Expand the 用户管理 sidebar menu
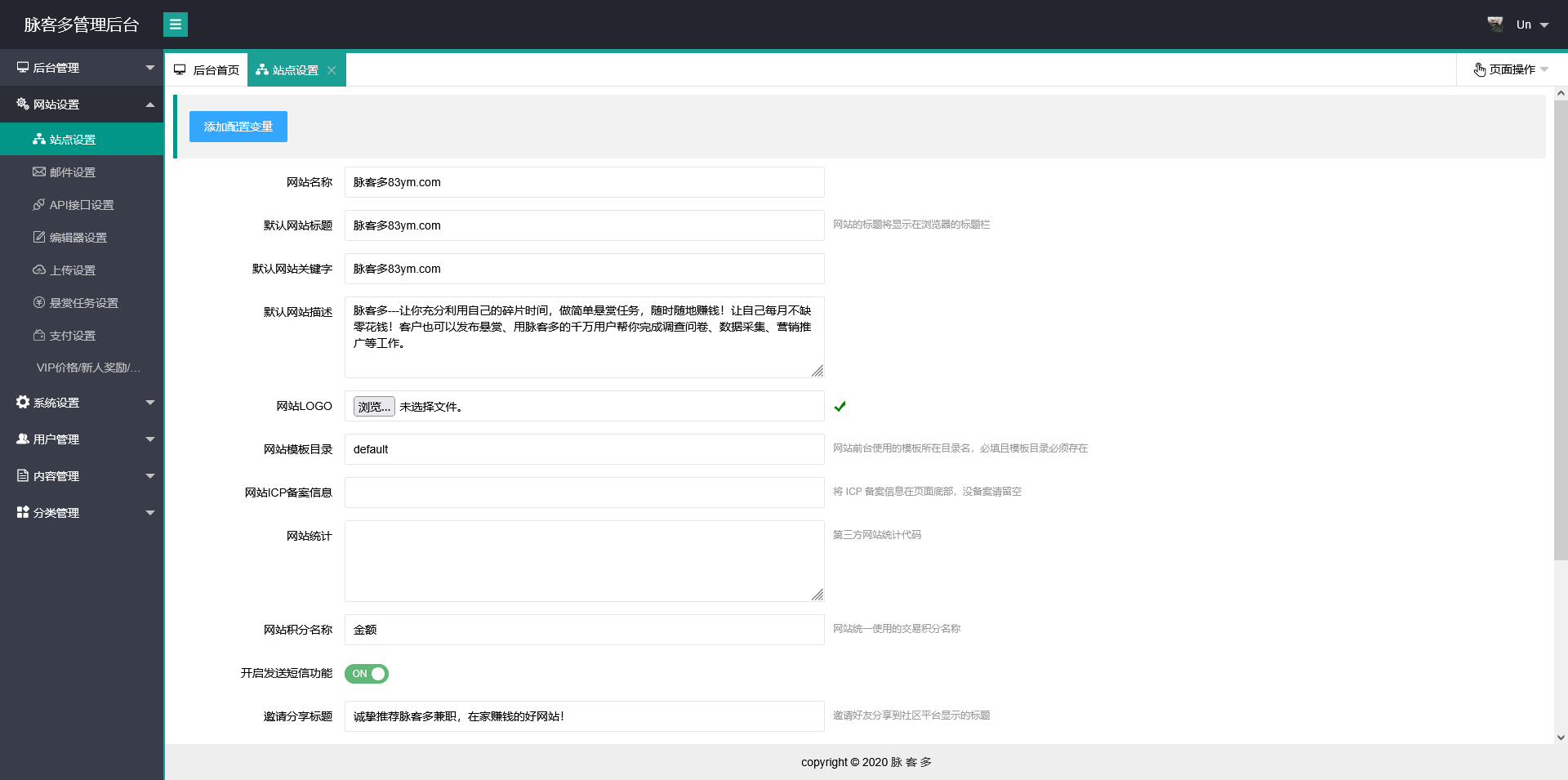Screen dimensions: 1568x780 pyautogui.click(x=82, y=439)
